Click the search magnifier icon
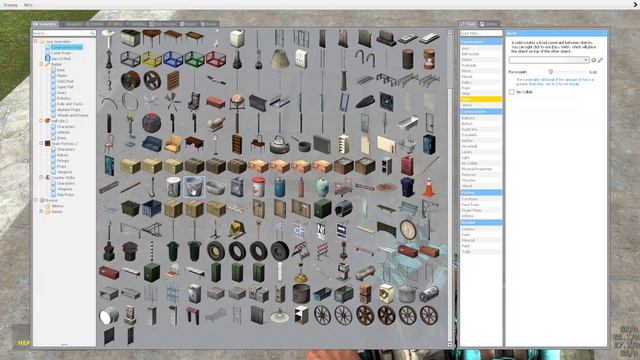Screen dimensions: 640x360 point(93,33)
